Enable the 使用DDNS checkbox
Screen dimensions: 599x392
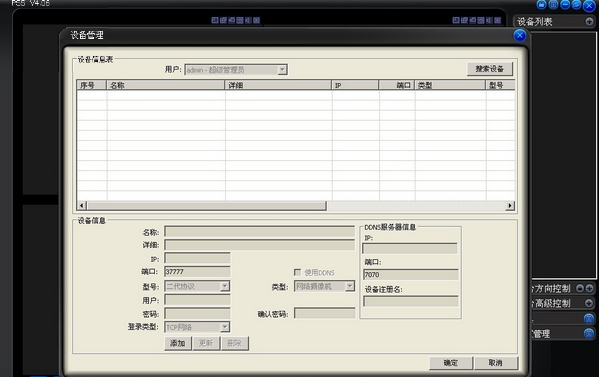tap(298, 272)
